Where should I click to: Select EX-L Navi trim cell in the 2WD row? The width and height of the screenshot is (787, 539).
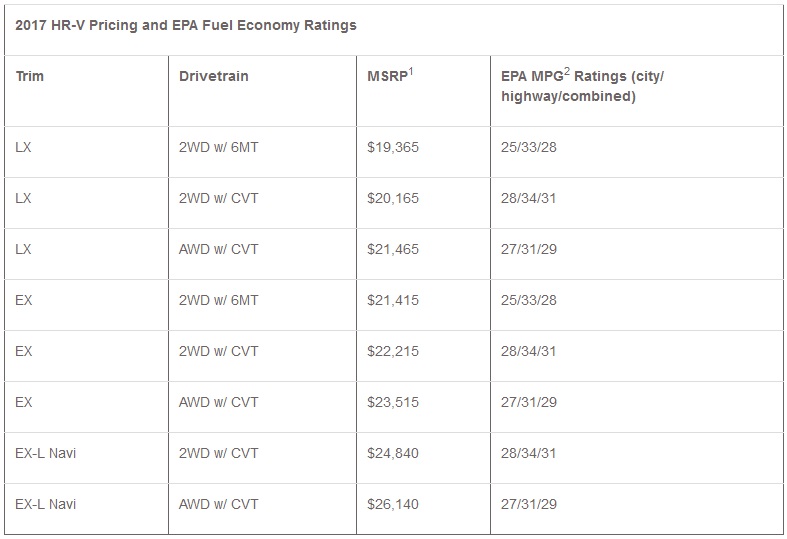(x=46, y=453)
